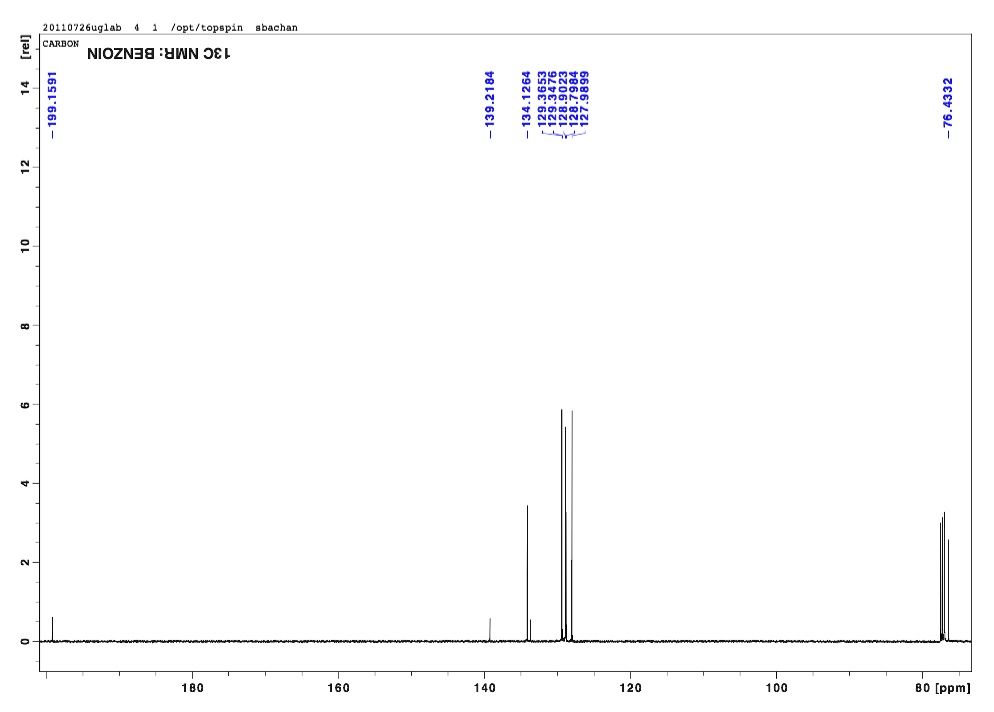
Task: Select the 134.1264 peak label
Action: [528, 100]
